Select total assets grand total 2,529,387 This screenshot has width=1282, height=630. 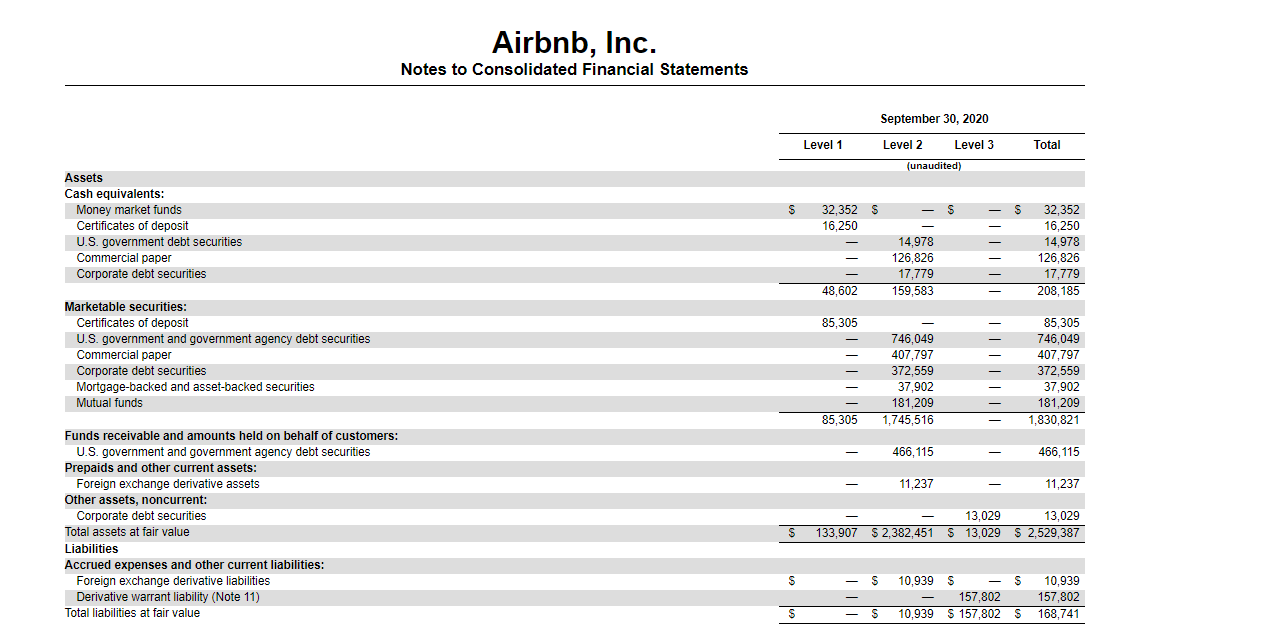[1054, 532]
